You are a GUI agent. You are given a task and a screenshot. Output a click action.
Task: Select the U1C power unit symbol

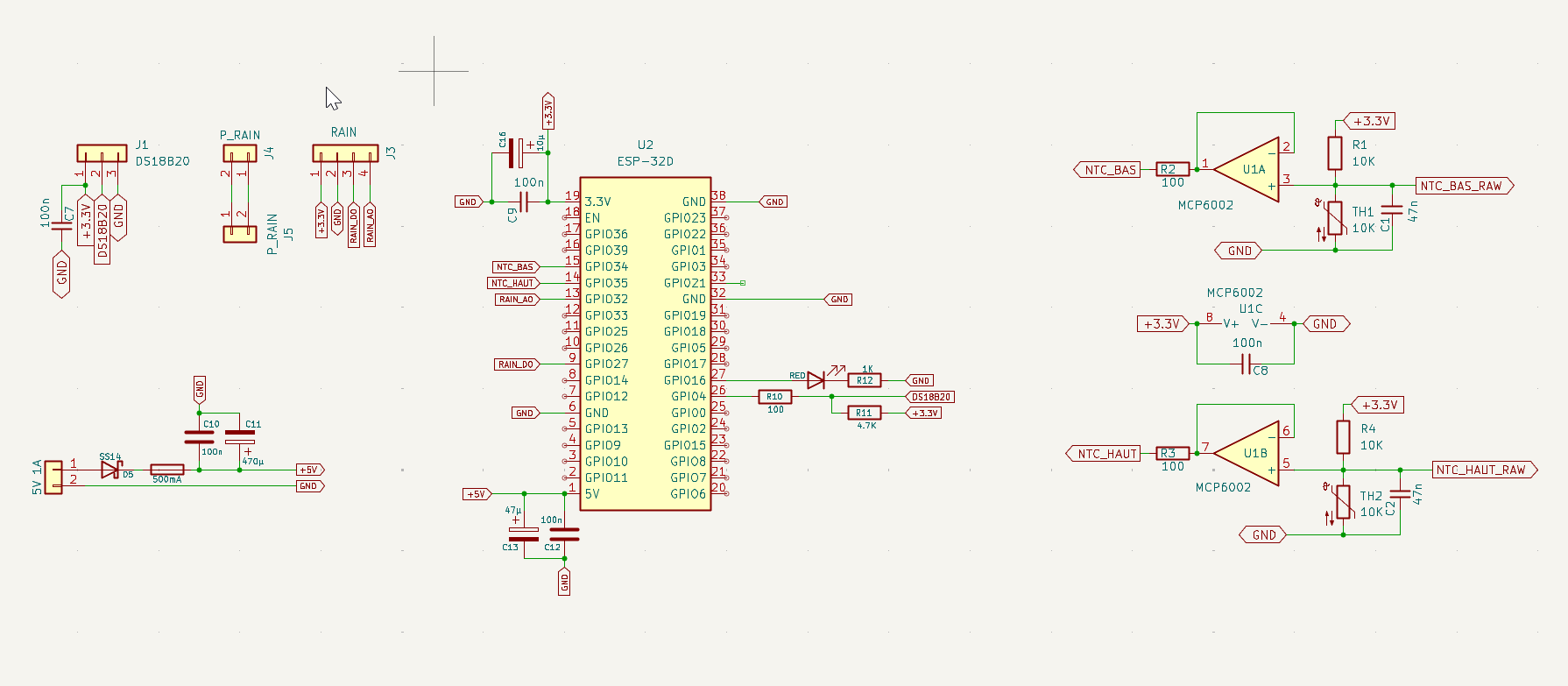[x=1246, y=323]
